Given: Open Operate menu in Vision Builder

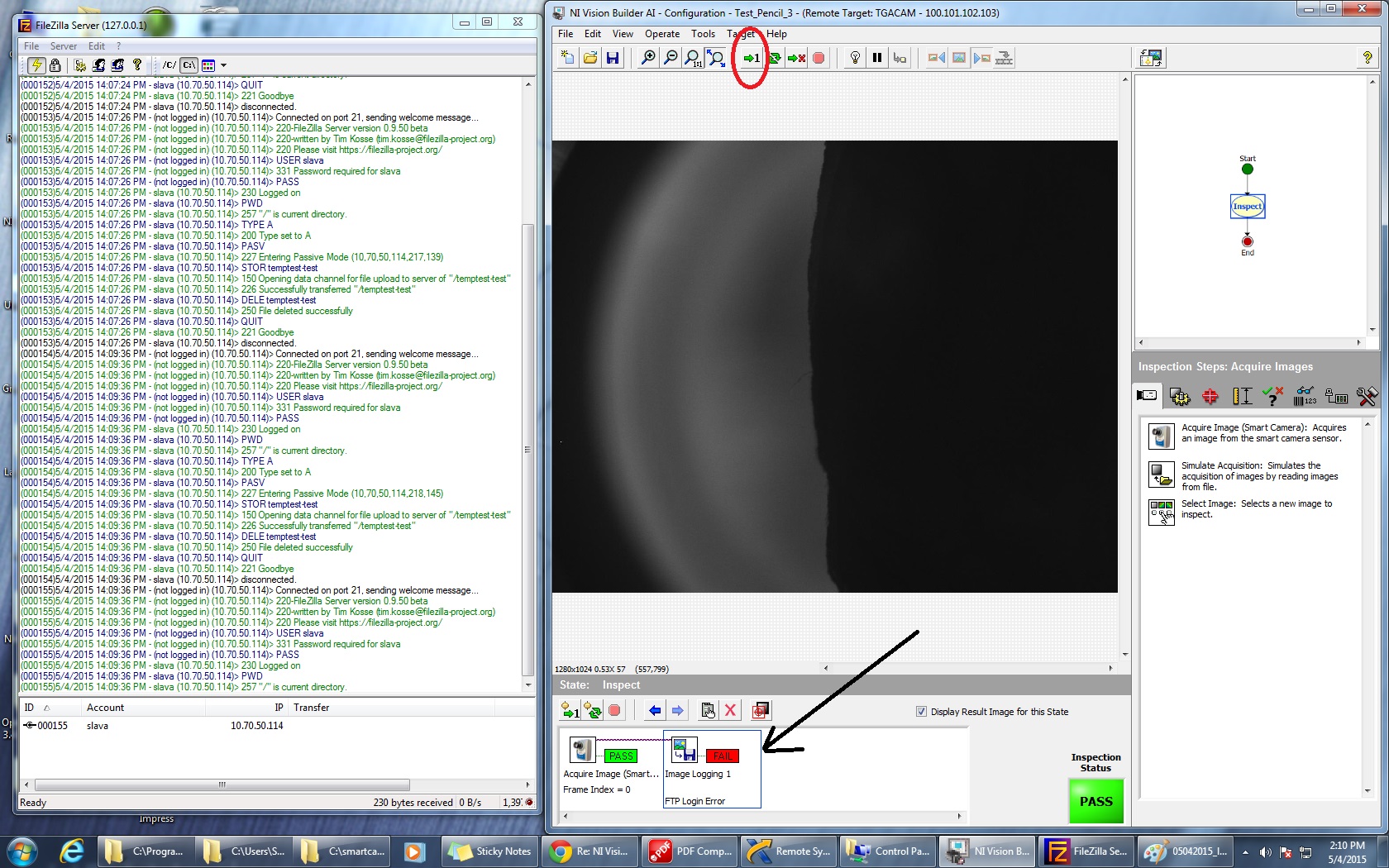Looking at the screenshot, I should point(662,34).
